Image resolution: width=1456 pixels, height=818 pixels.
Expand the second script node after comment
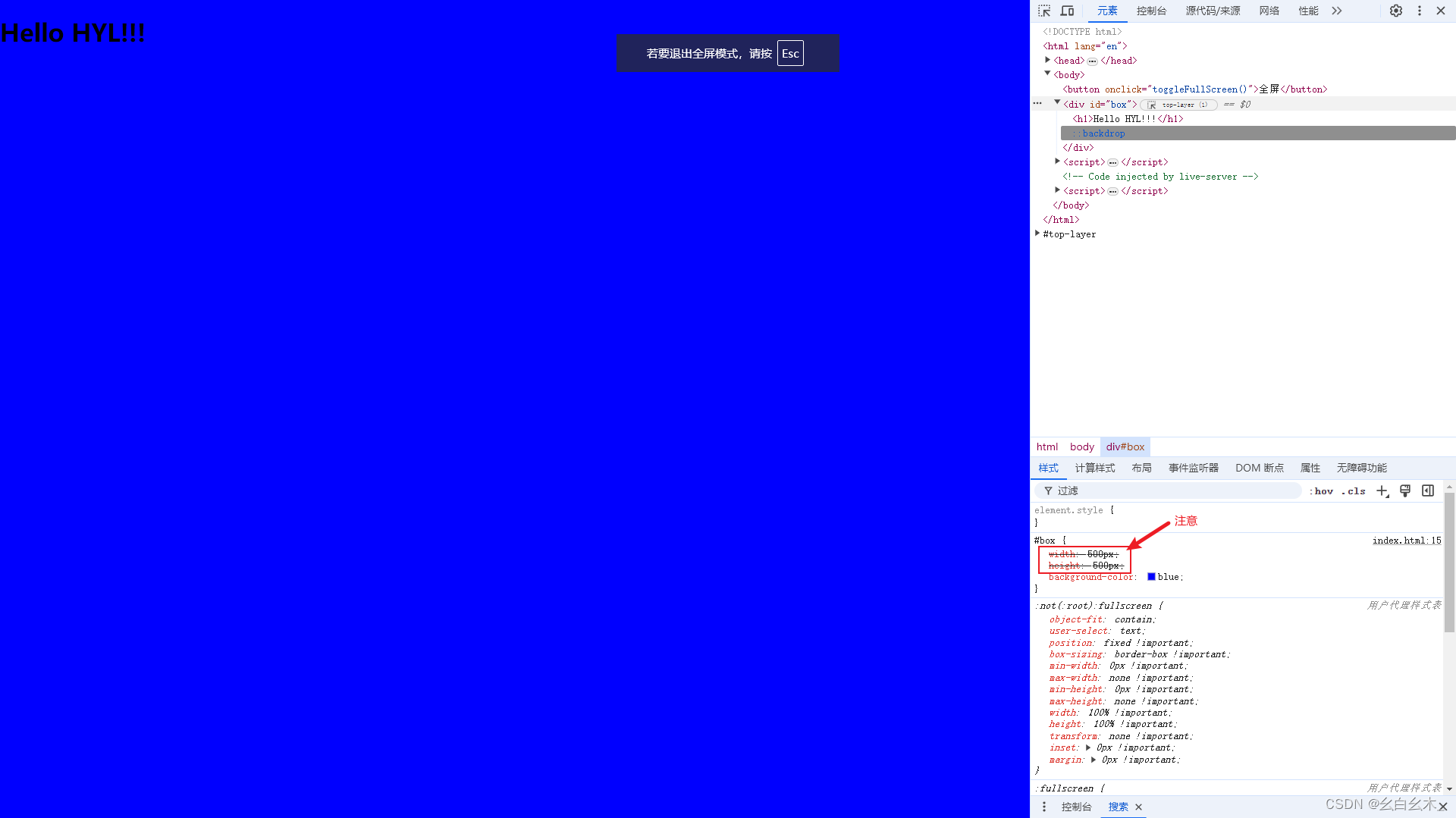tap(1057, 190)
